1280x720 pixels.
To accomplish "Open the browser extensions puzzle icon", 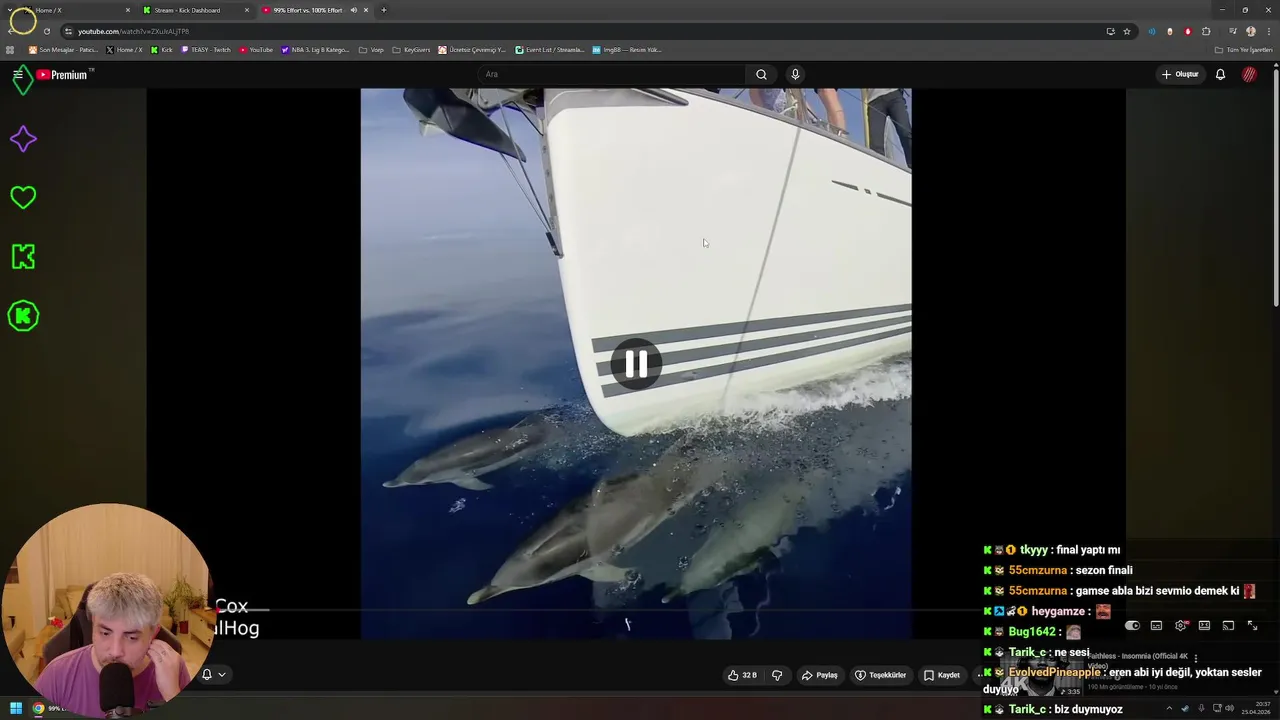I will pos(1206,31).
